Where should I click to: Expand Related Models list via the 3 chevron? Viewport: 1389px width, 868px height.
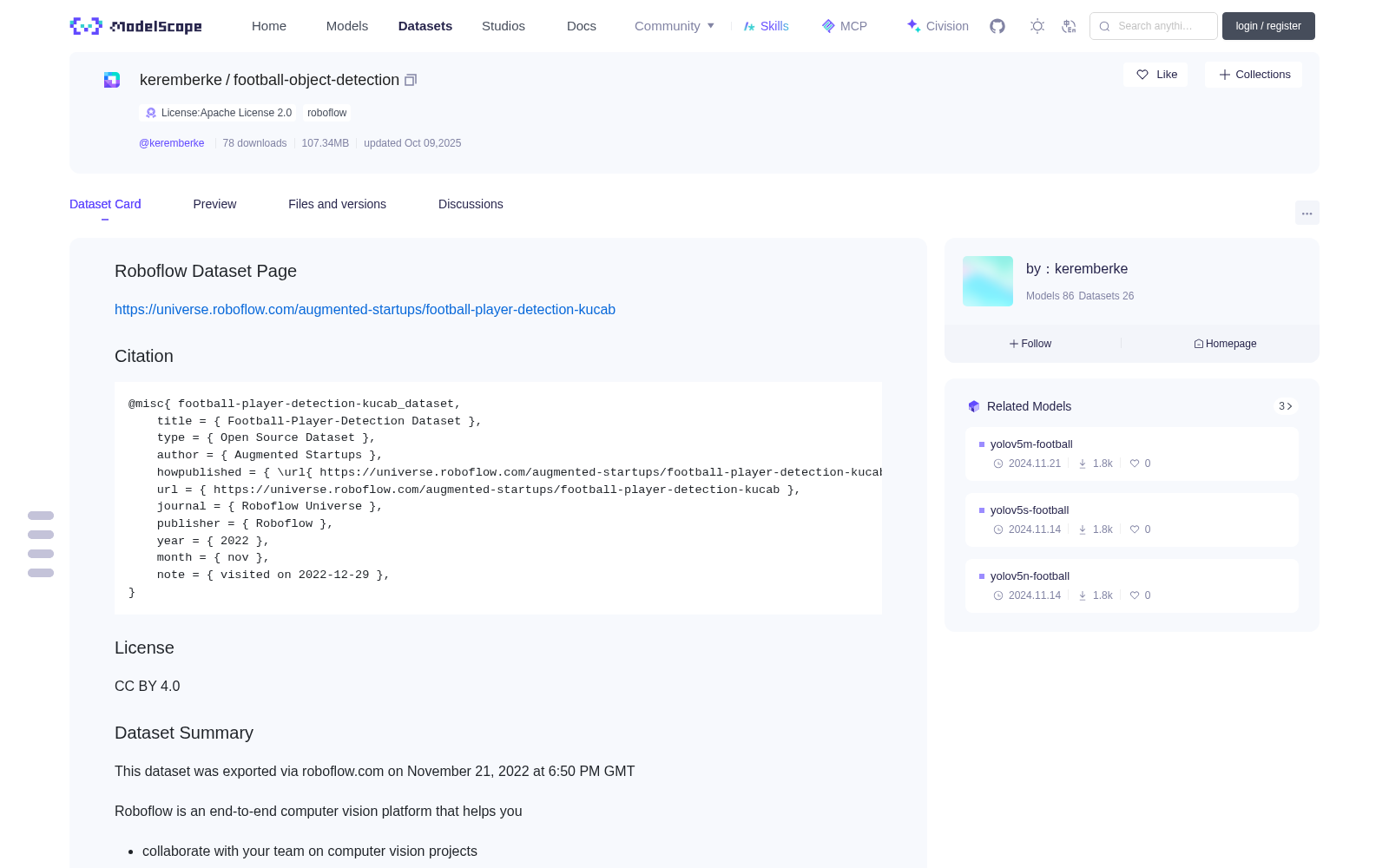[x=1286, y=406]
